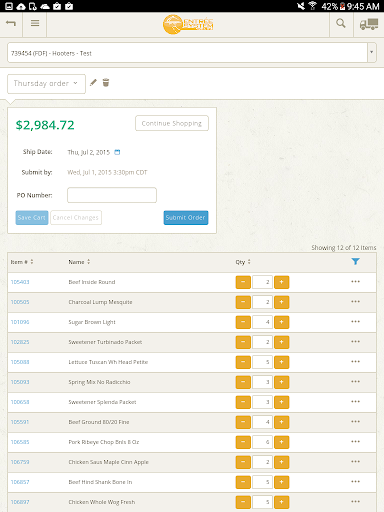Open options menu for Charcoal Lump Mesquite
The height and width of the screenshot is (512, 384).
[355, 302]
